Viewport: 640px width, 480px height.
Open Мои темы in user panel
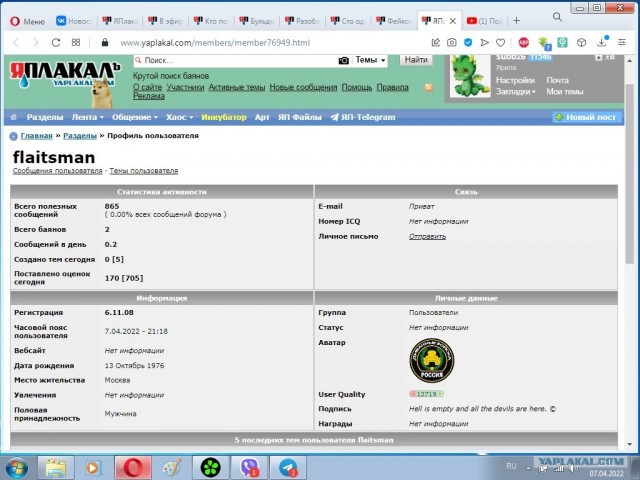click(565, 91)
